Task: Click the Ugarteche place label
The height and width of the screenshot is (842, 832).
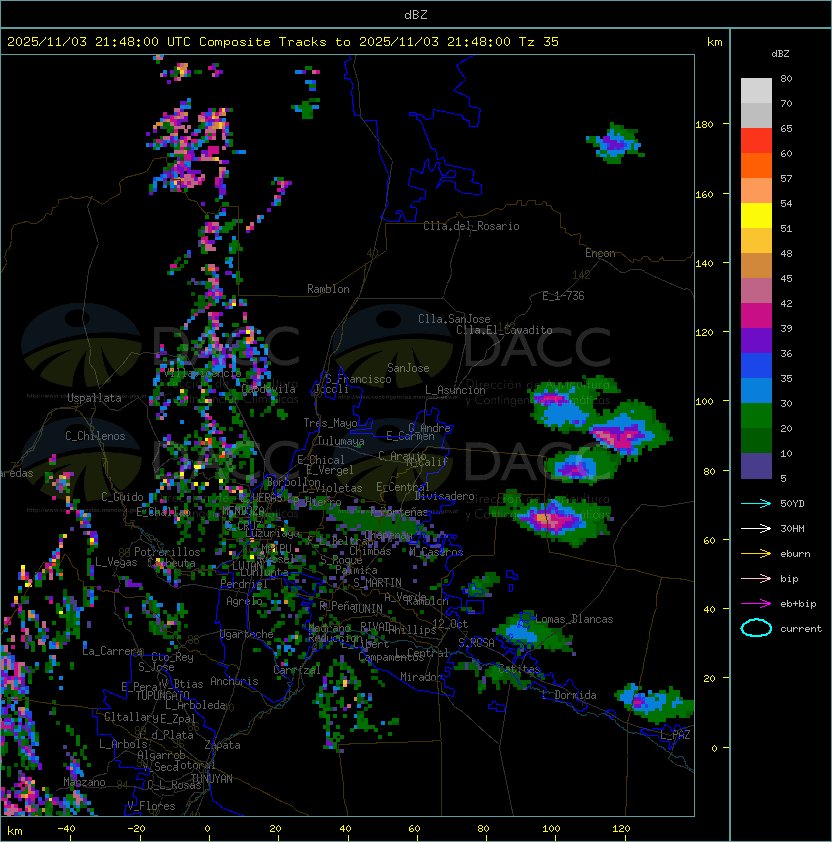Action: tap(247, 634)
